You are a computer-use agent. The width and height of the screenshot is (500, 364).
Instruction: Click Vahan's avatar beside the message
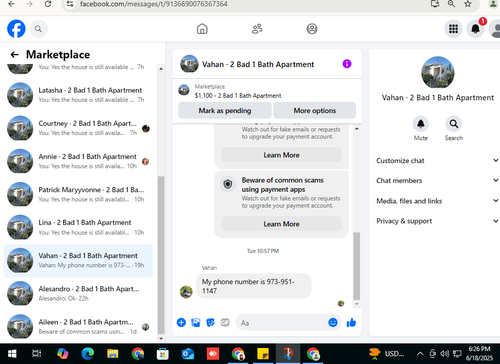tap(186, 292)
